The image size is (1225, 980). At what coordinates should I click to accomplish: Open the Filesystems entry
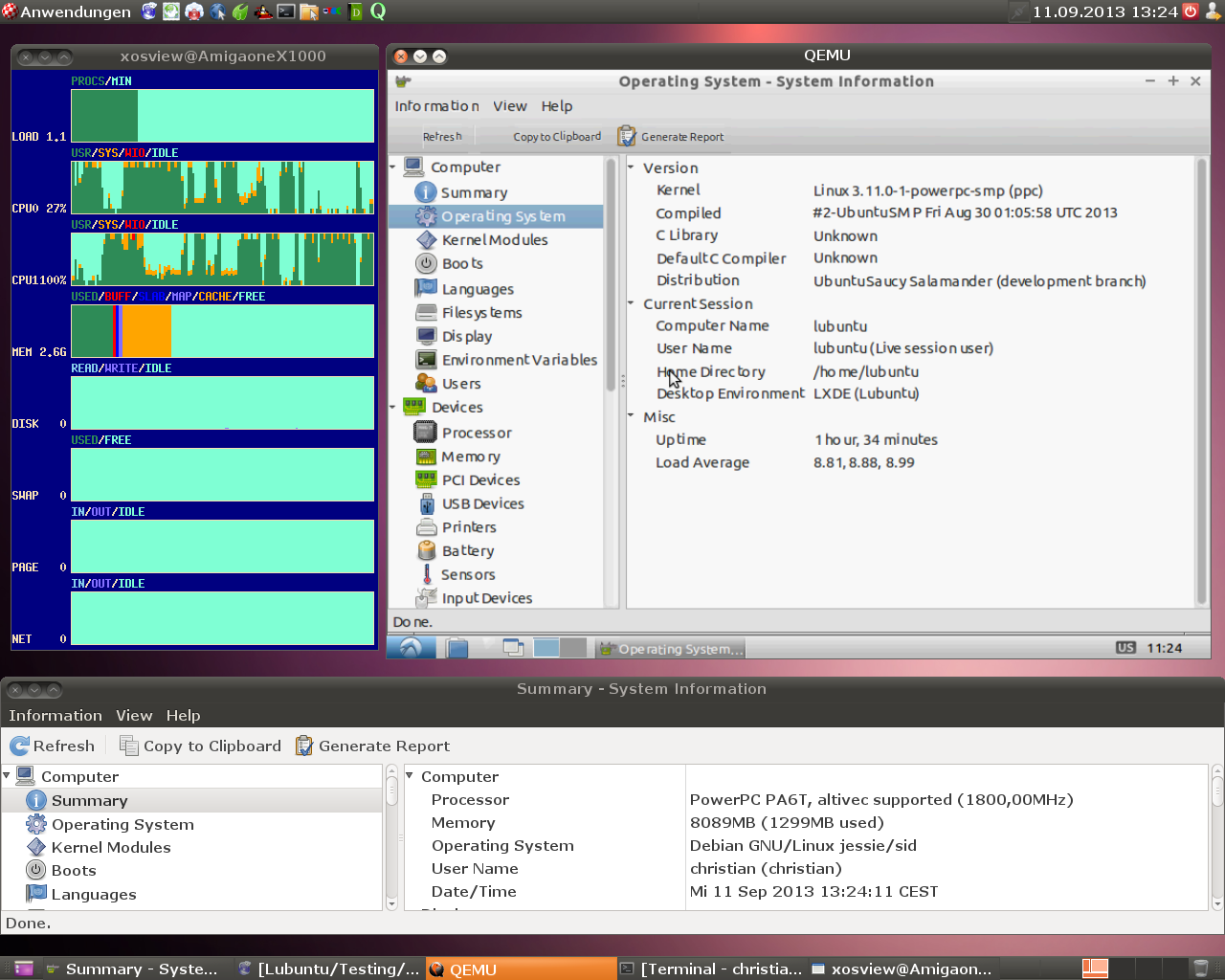click(x=481, y=313)
